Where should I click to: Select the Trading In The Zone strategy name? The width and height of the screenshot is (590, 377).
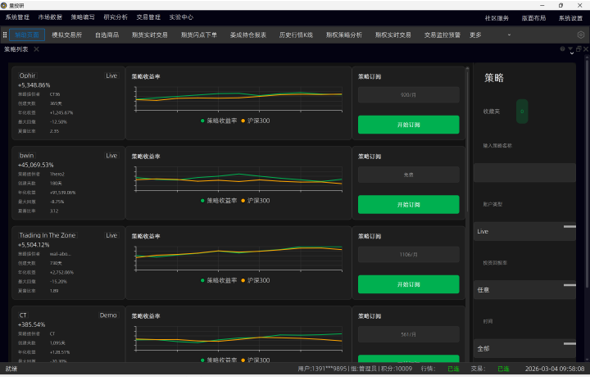pos(47,235)
